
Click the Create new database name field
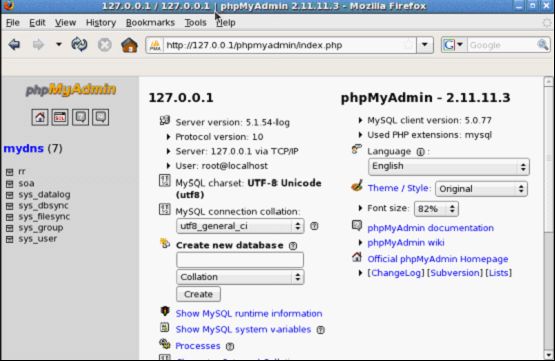point(240,260)
